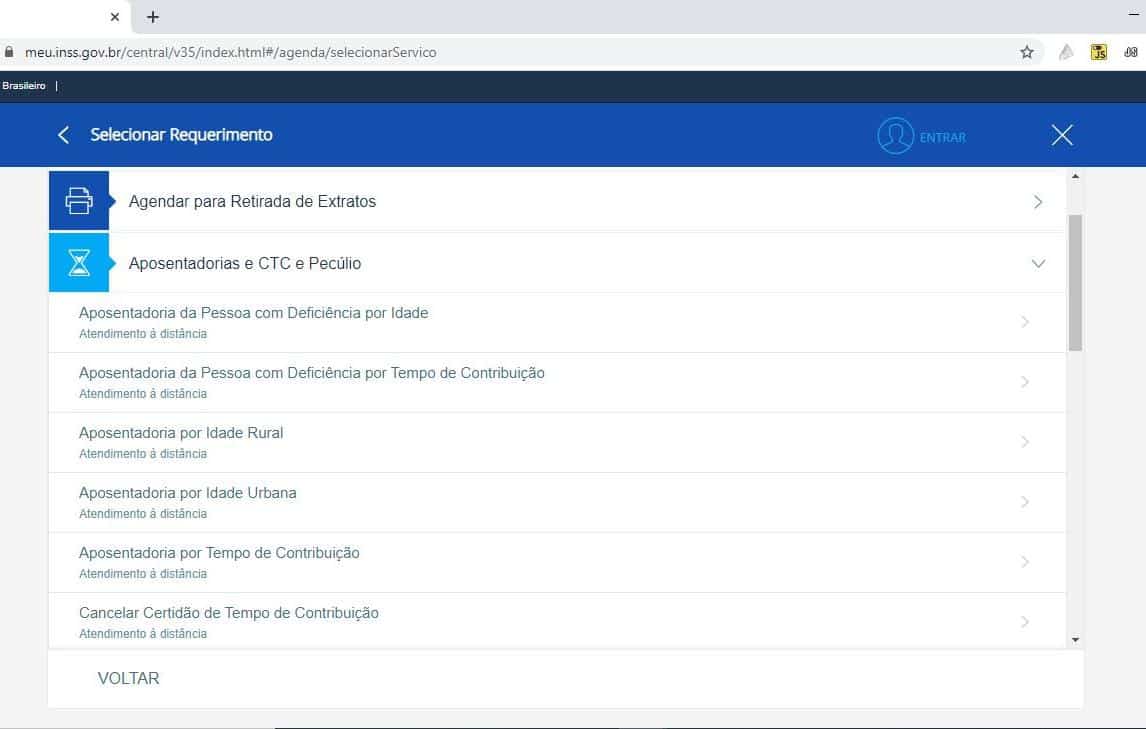The width and height of the screenshot is (1146, 729).
Task: Bookmark this page with the star icon
Action: [x=1027, y=52]
